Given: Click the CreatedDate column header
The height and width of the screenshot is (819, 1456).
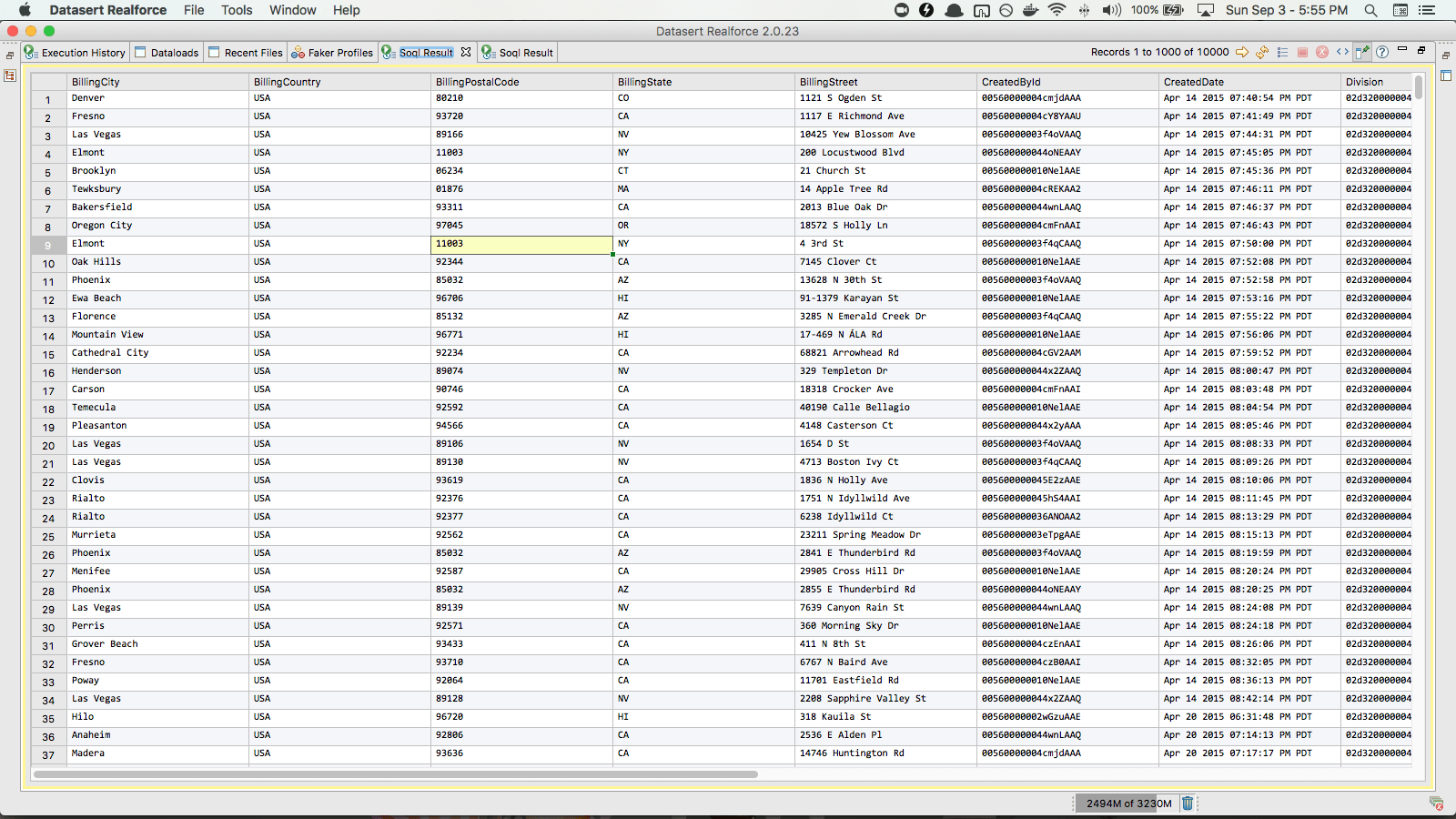Looking at the screenshot, I should pyautogui.click(x=1193, y=82).
